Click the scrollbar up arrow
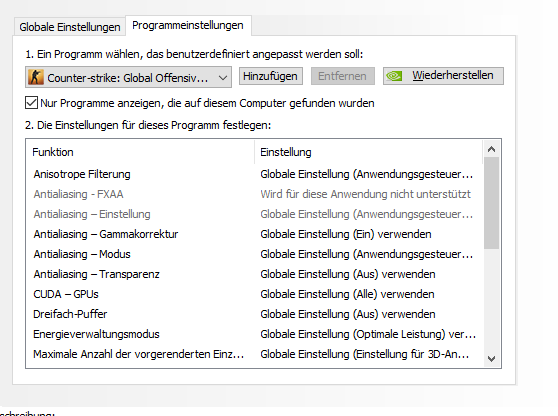The image size is (558, 416). click(x=491, y=149)
